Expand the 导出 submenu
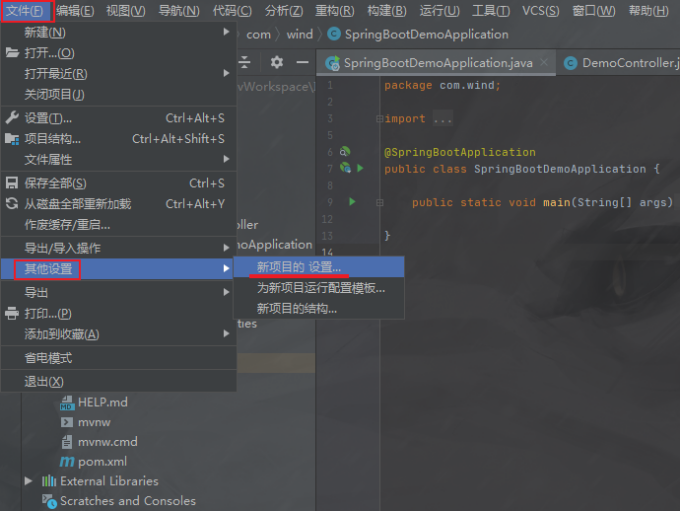Image resolution: width=681 pixels, height=511 pixels. click(119, 292)
